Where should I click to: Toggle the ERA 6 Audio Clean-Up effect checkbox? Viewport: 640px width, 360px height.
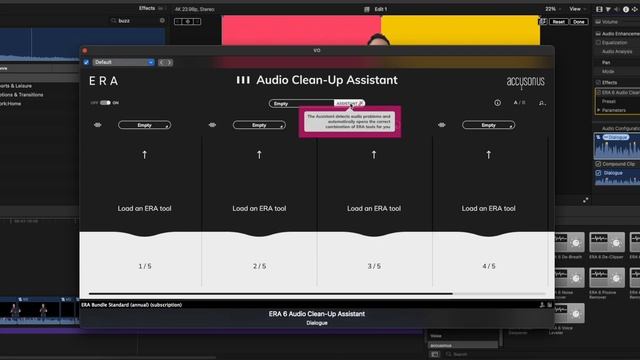pyautogui.click(x=599, y=93)
